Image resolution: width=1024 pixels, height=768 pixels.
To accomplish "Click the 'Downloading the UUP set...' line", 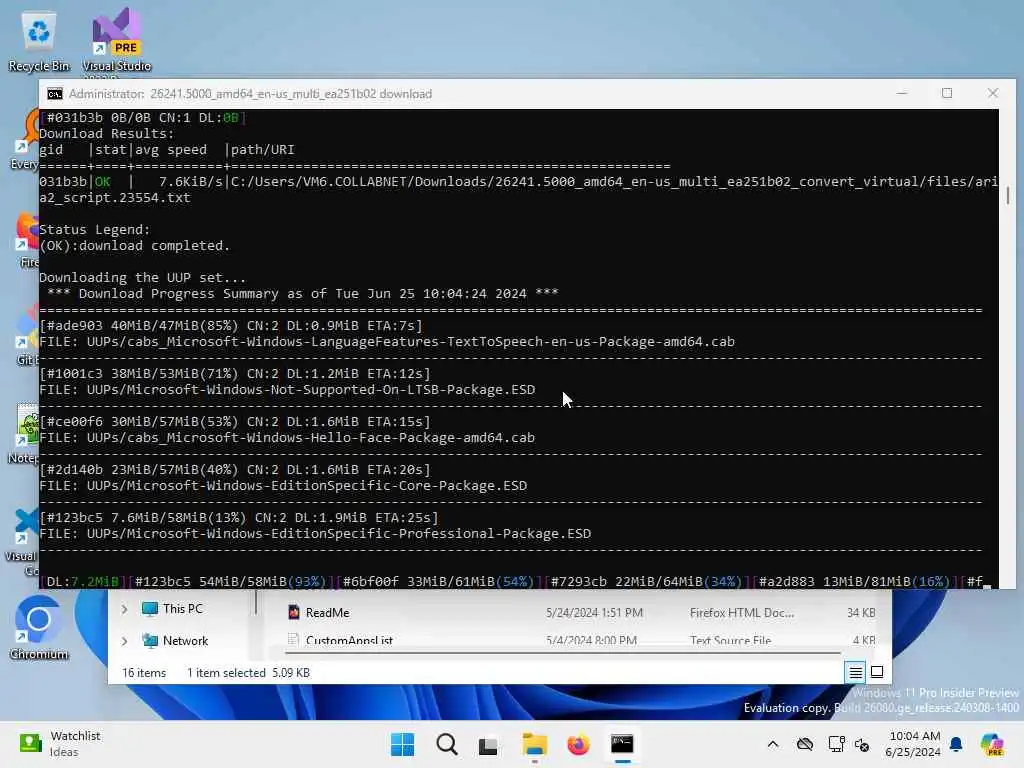I will click(142, 278).
